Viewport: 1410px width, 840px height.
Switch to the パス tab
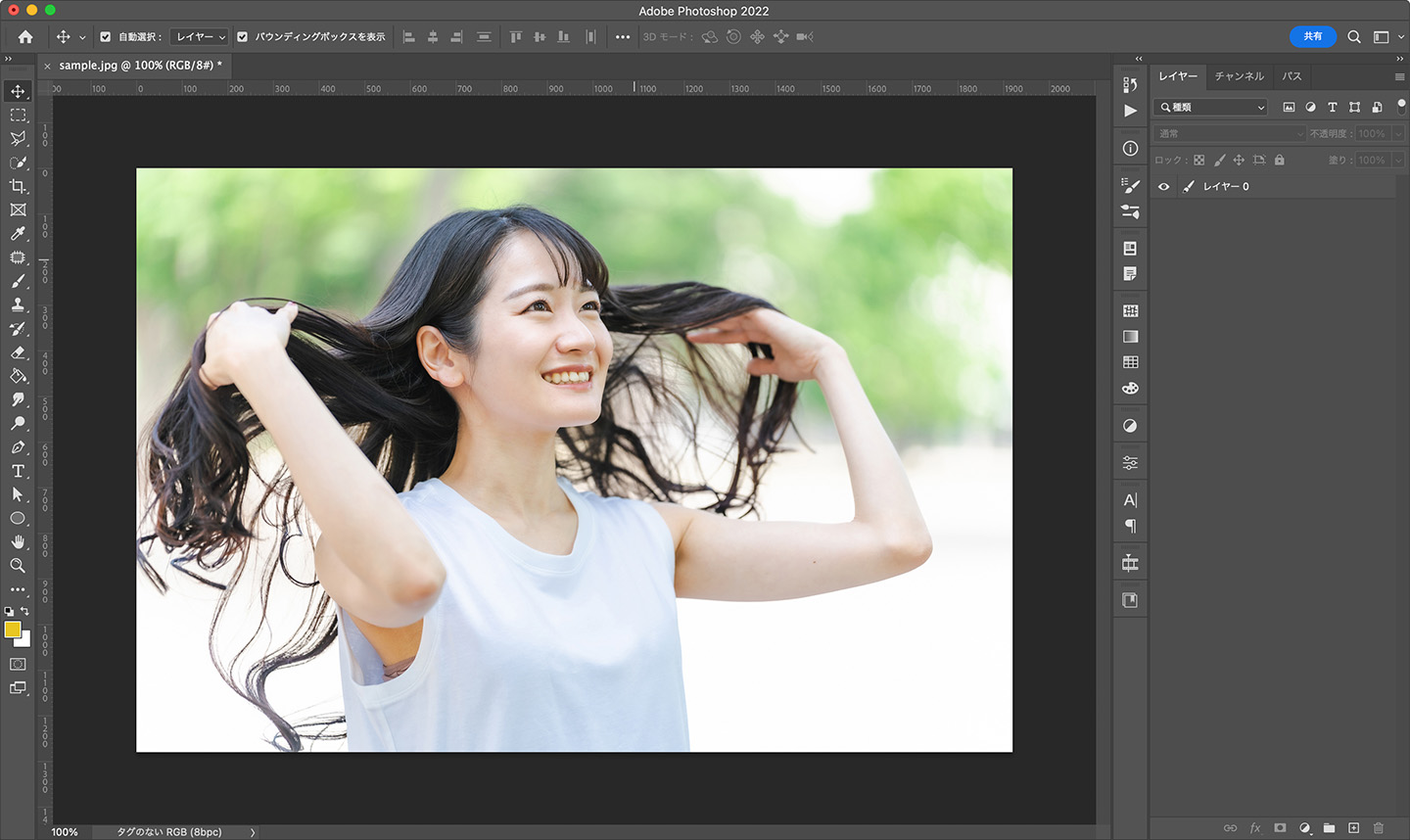pyautogui.click(x=1292, y=75)
